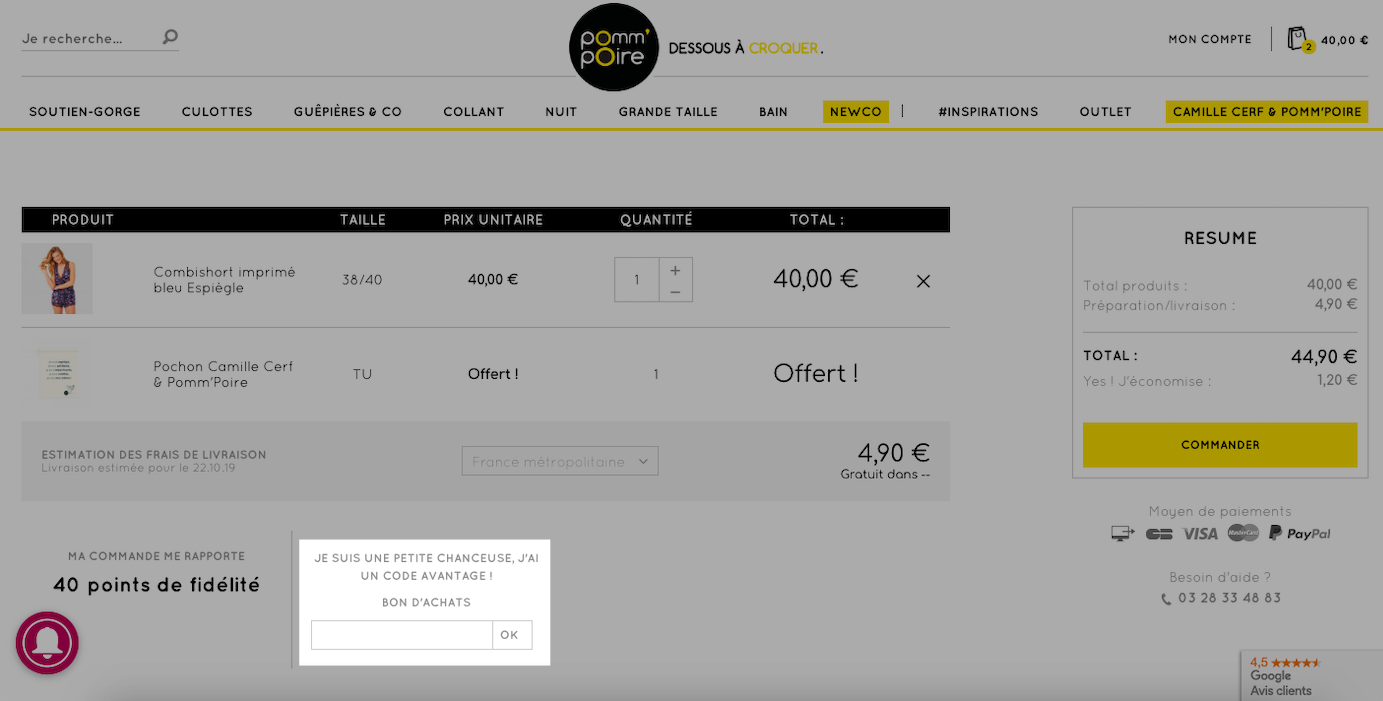Remove the Combishort item with the X
This screenshot has height=701, width=1383.
point(923,281)
